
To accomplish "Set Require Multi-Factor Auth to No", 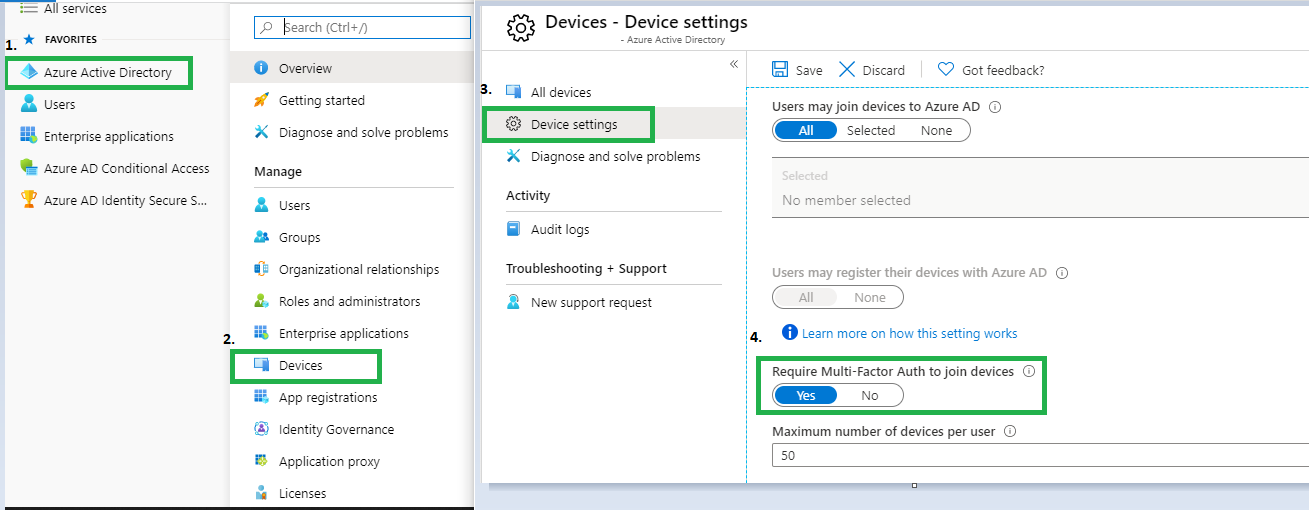I will click(870, 396).
